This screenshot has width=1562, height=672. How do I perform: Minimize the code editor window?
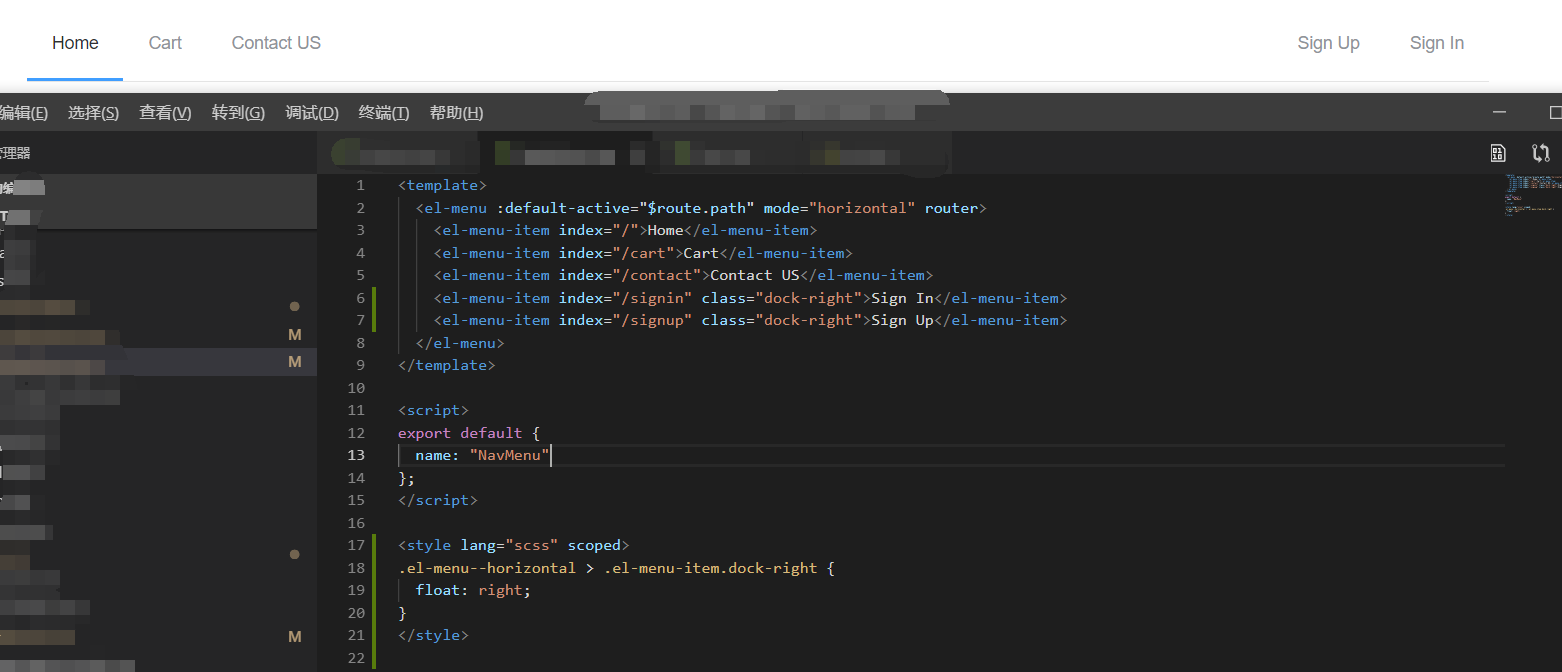tap(1499, 112)
